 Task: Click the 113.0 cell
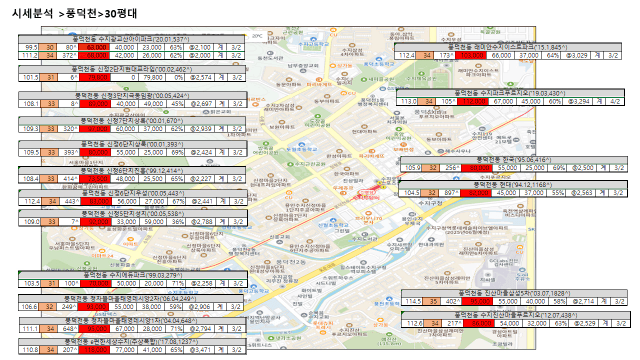click(x=408, y=101)
